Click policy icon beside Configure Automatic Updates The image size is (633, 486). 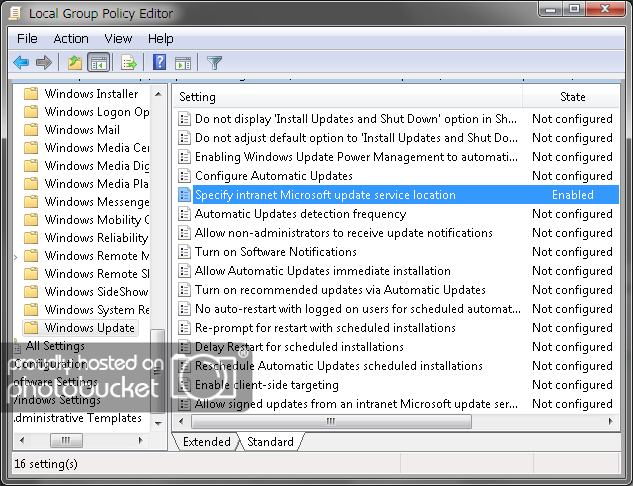[184, 176]
